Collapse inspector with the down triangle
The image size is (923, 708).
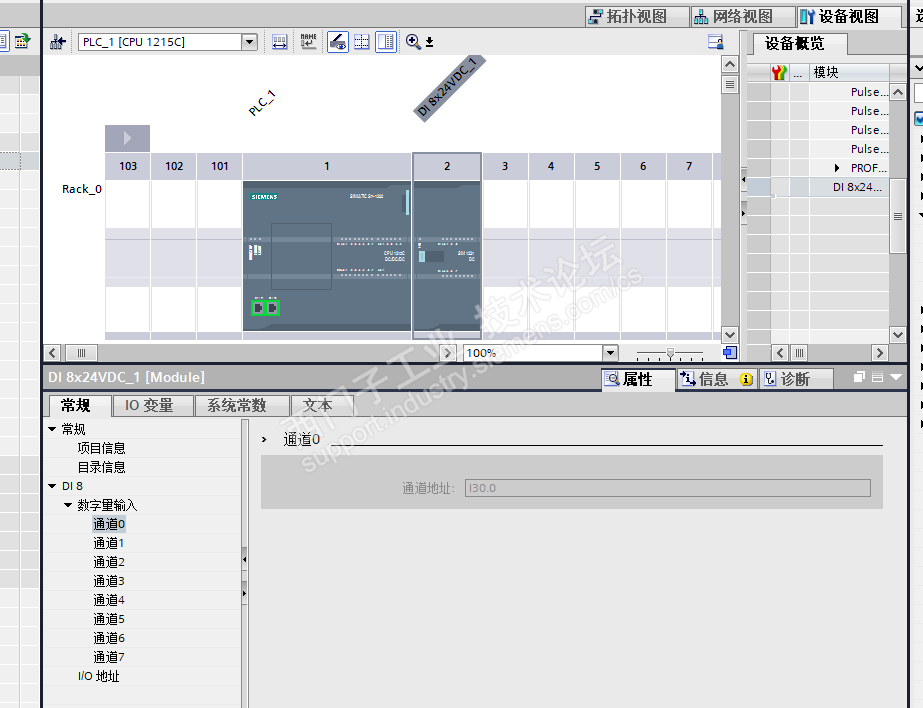(897, 377)
